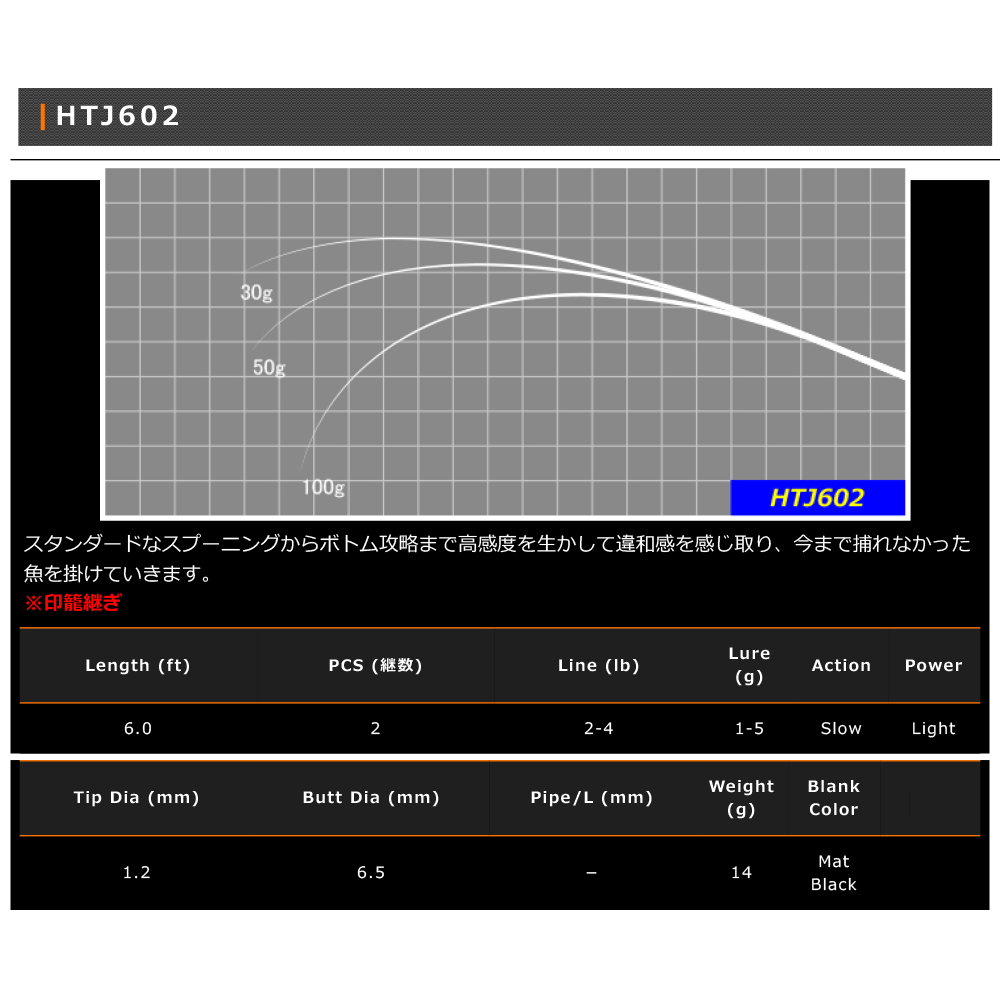The width and height of the screenshot is (1000, 1000).
Task: Click the HTJ602 header title text
Action: tap(118, 116)
